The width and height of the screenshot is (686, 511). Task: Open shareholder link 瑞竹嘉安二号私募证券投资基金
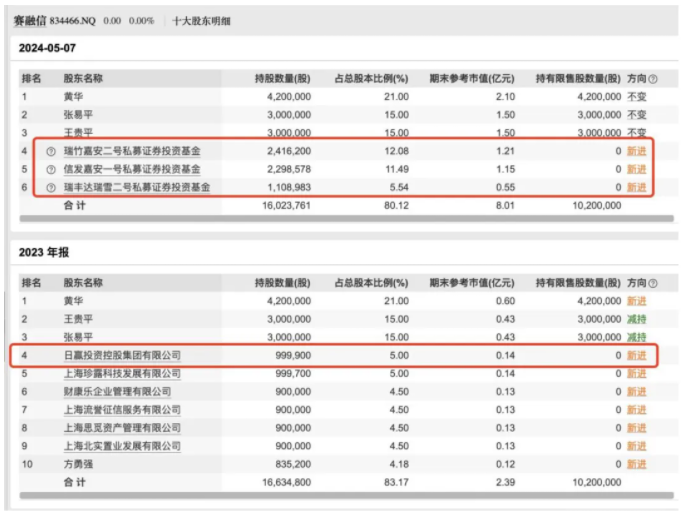pos(132,151)
